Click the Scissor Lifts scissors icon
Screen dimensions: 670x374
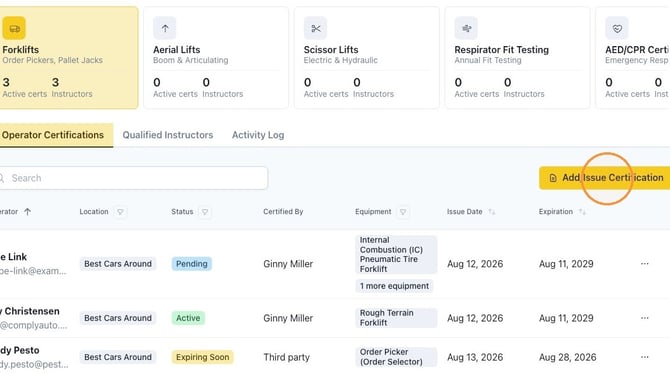pos(315,28)
